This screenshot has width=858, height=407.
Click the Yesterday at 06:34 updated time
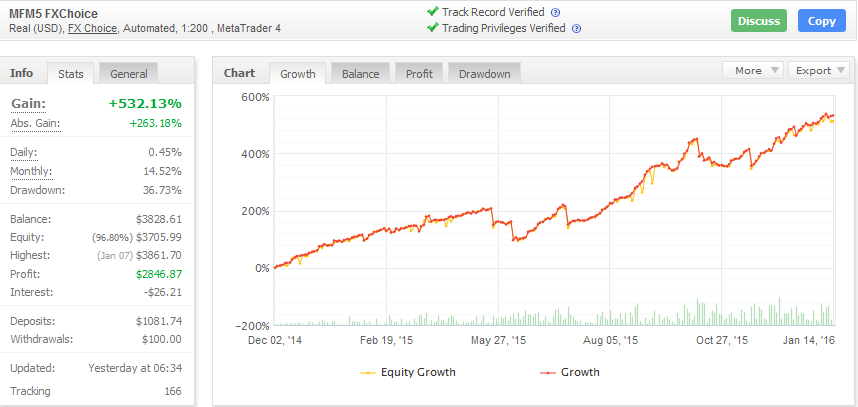coord(135,368)
